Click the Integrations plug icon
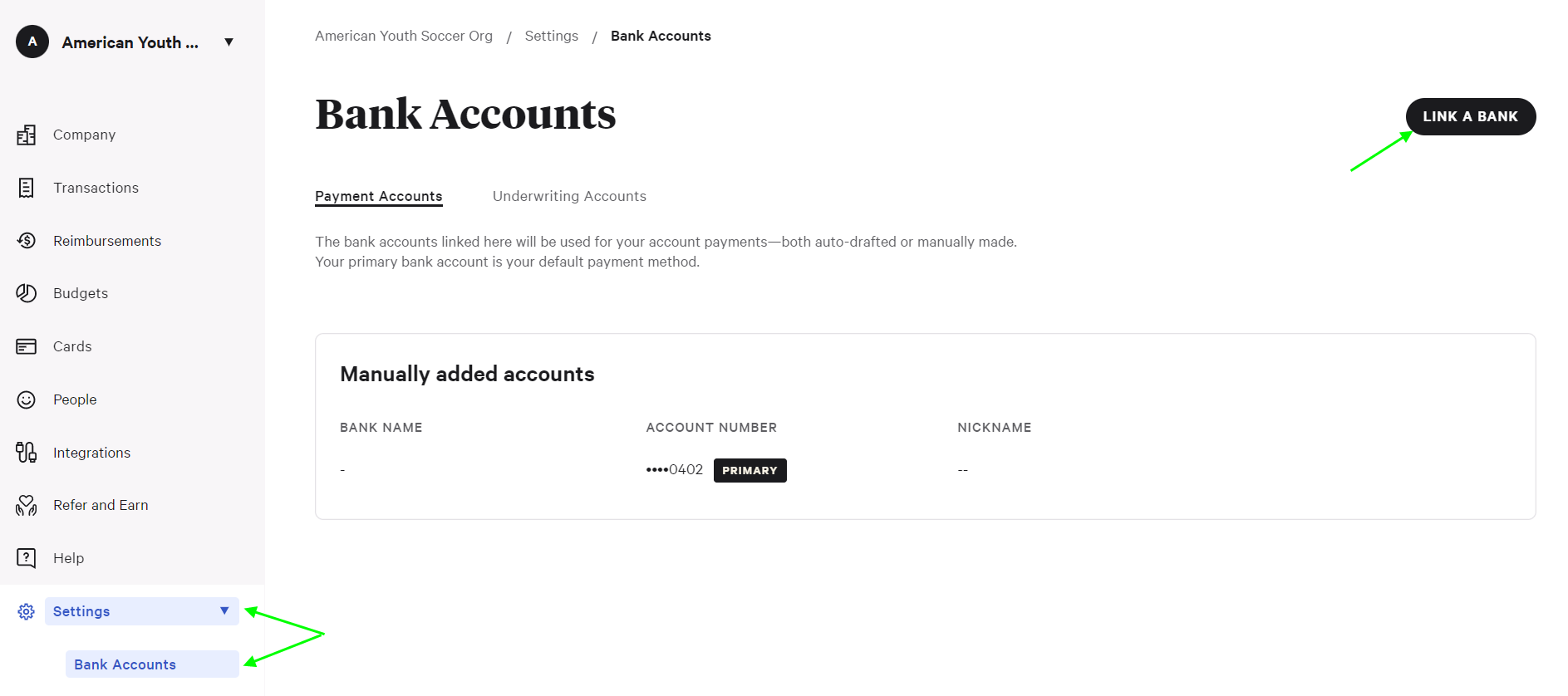The width and height of the screenshot is (1568, 696). pos(27,453)
